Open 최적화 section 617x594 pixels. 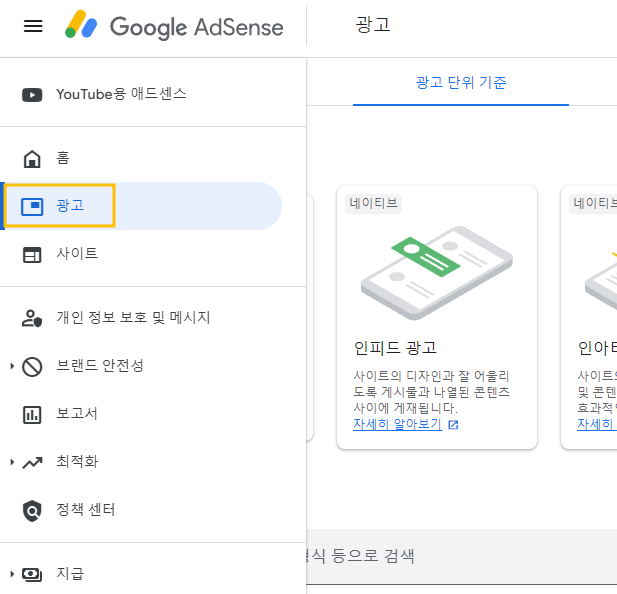pos(77,461)
